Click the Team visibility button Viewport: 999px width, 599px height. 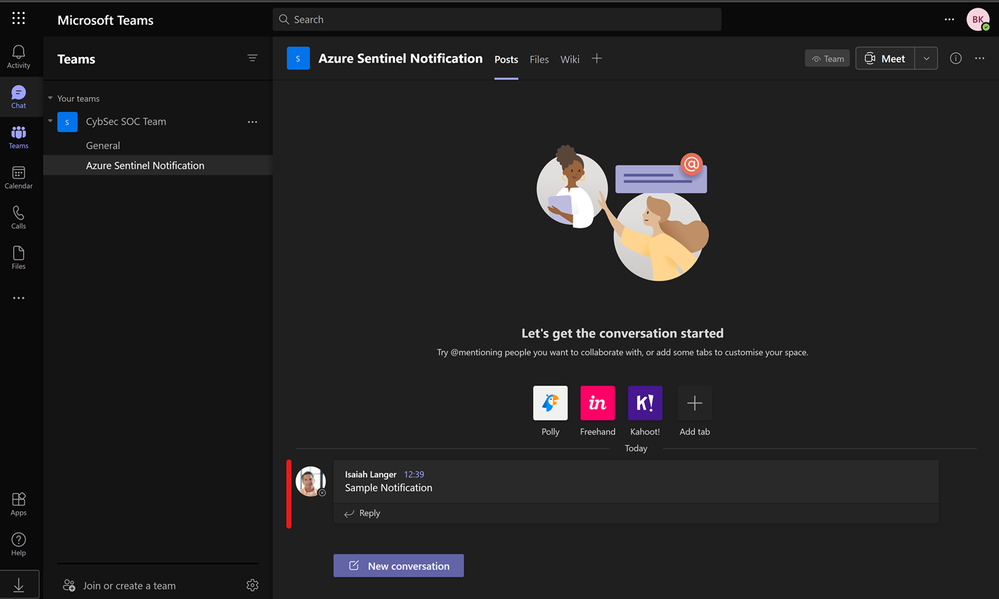(x=827, y=58)
